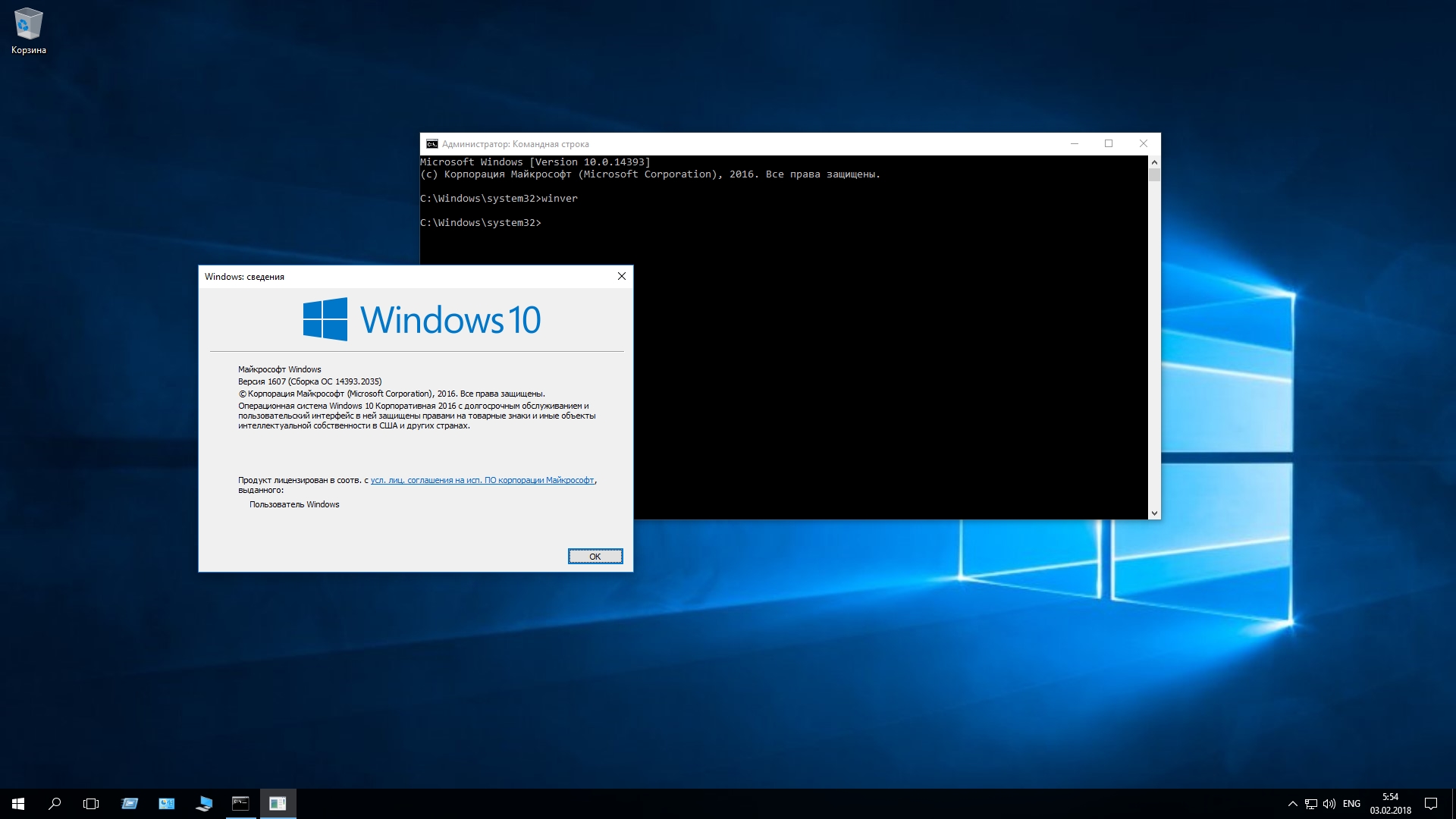Open the volume speaker tray icon

tap(1329, 804)
